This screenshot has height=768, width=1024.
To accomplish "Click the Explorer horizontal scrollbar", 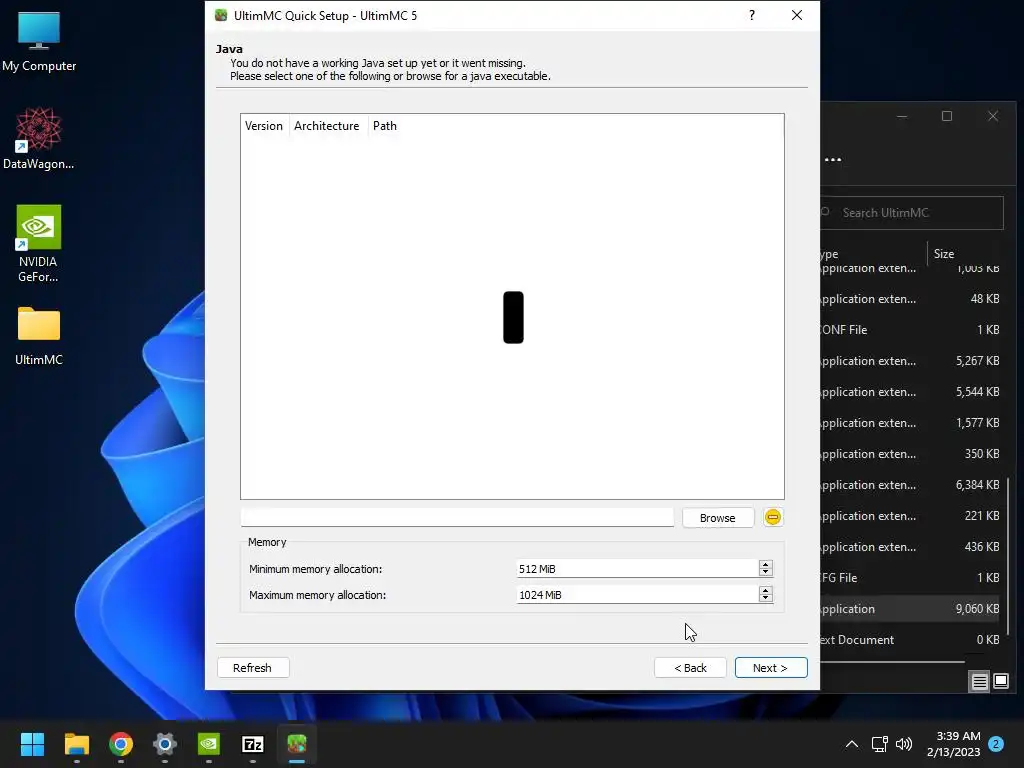I will 892,662.
